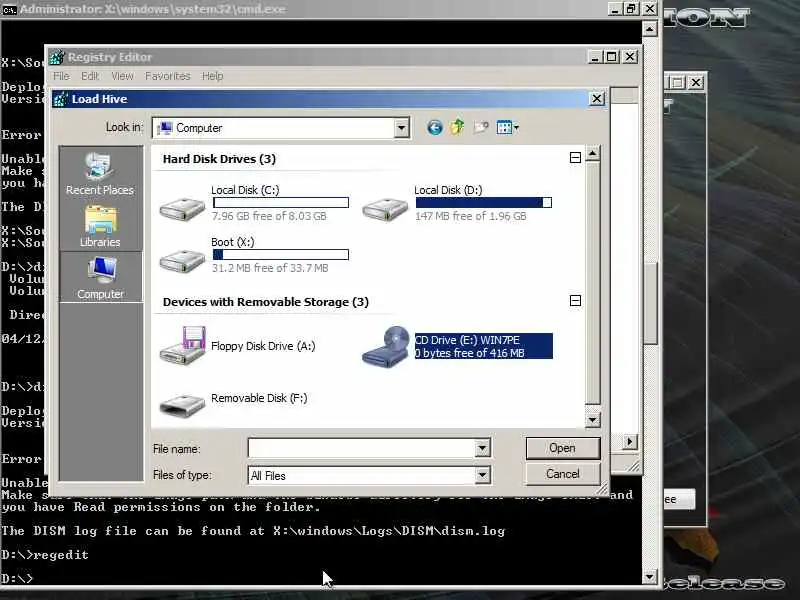Select Libraries in the places sidebar

pyautogui.click(x=100, y=227)
